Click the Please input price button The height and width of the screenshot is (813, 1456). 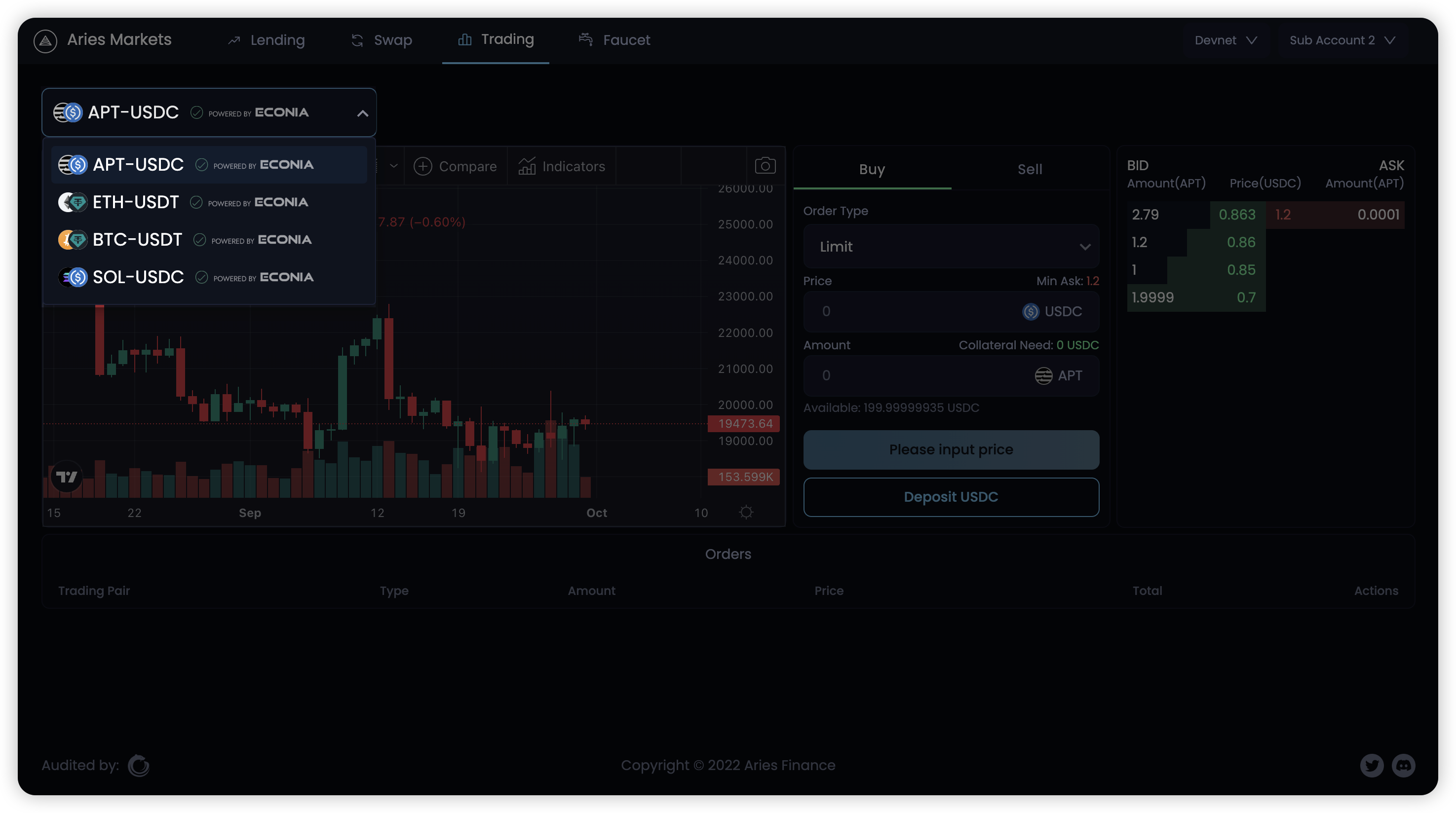tap(951, 450)
